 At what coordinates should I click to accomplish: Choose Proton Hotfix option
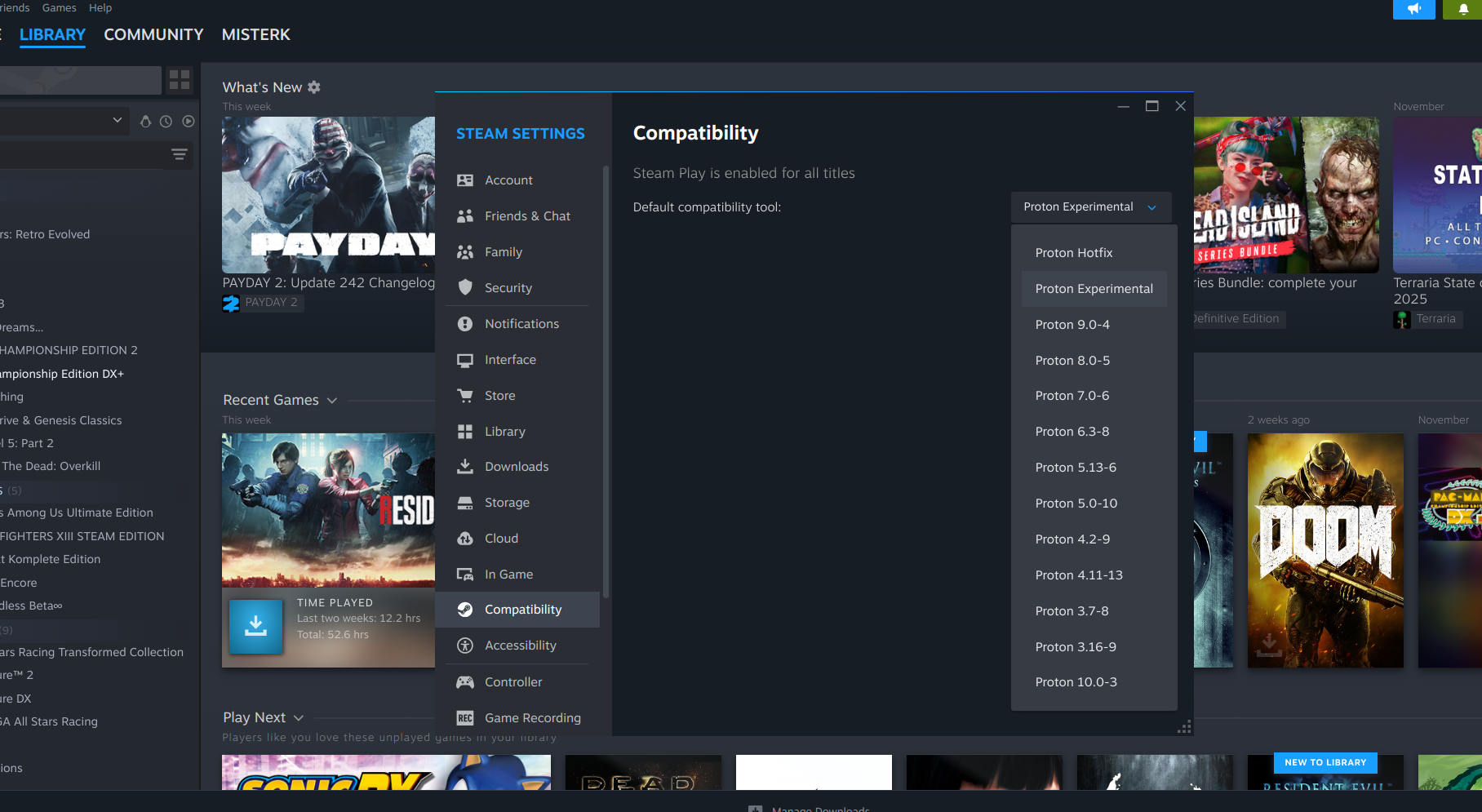pos(1074,253)
